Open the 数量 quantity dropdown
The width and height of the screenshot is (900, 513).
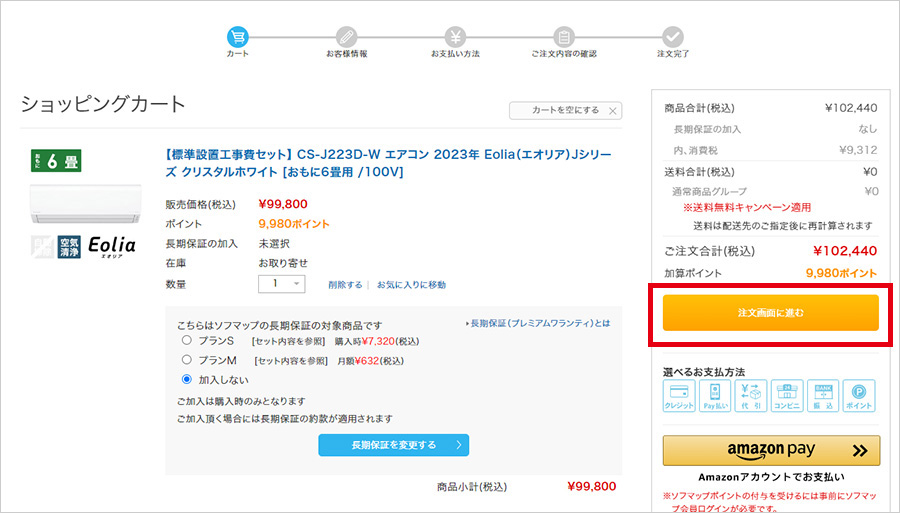pos(281,283)
